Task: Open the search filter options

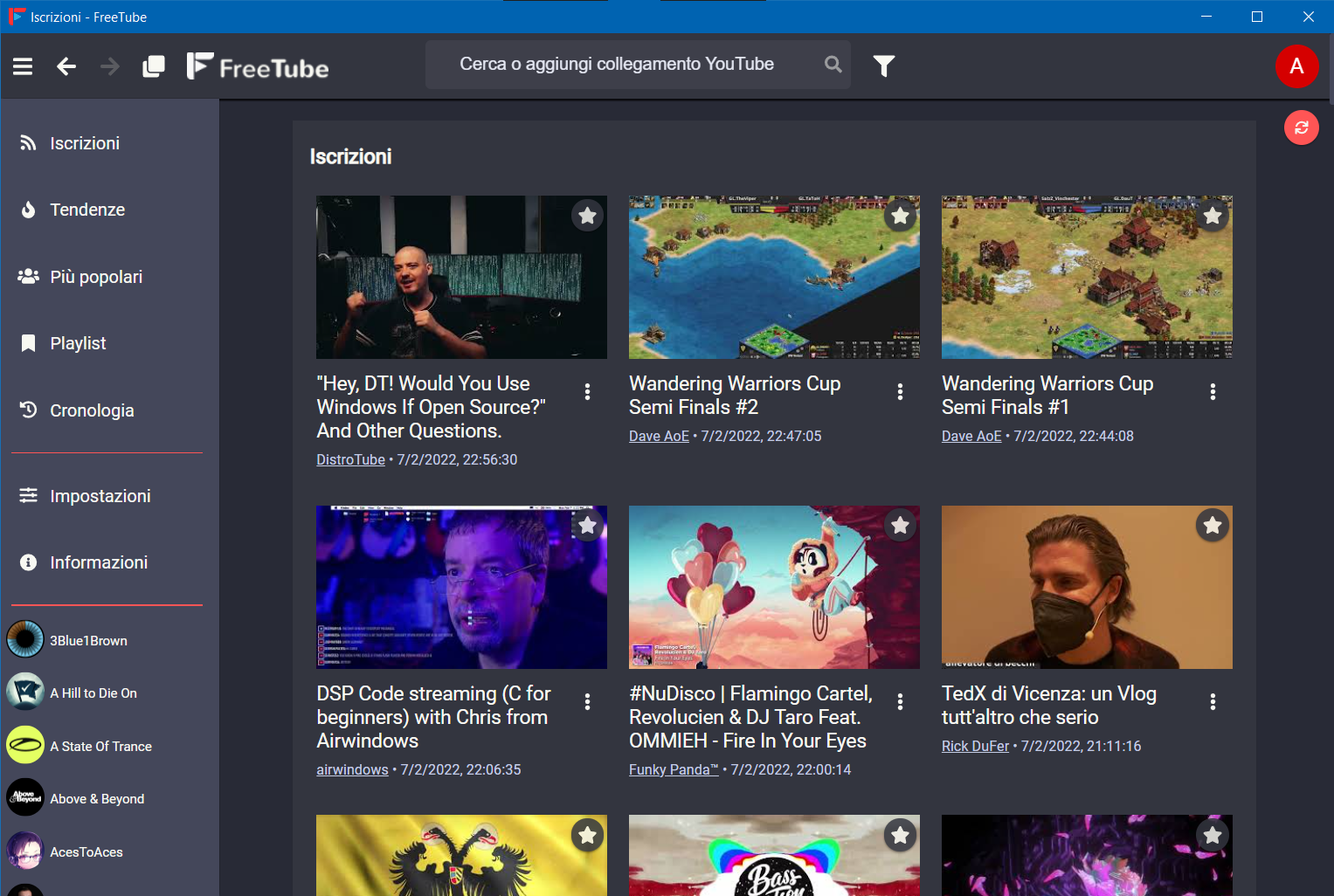Action: [x=883, y=65]
